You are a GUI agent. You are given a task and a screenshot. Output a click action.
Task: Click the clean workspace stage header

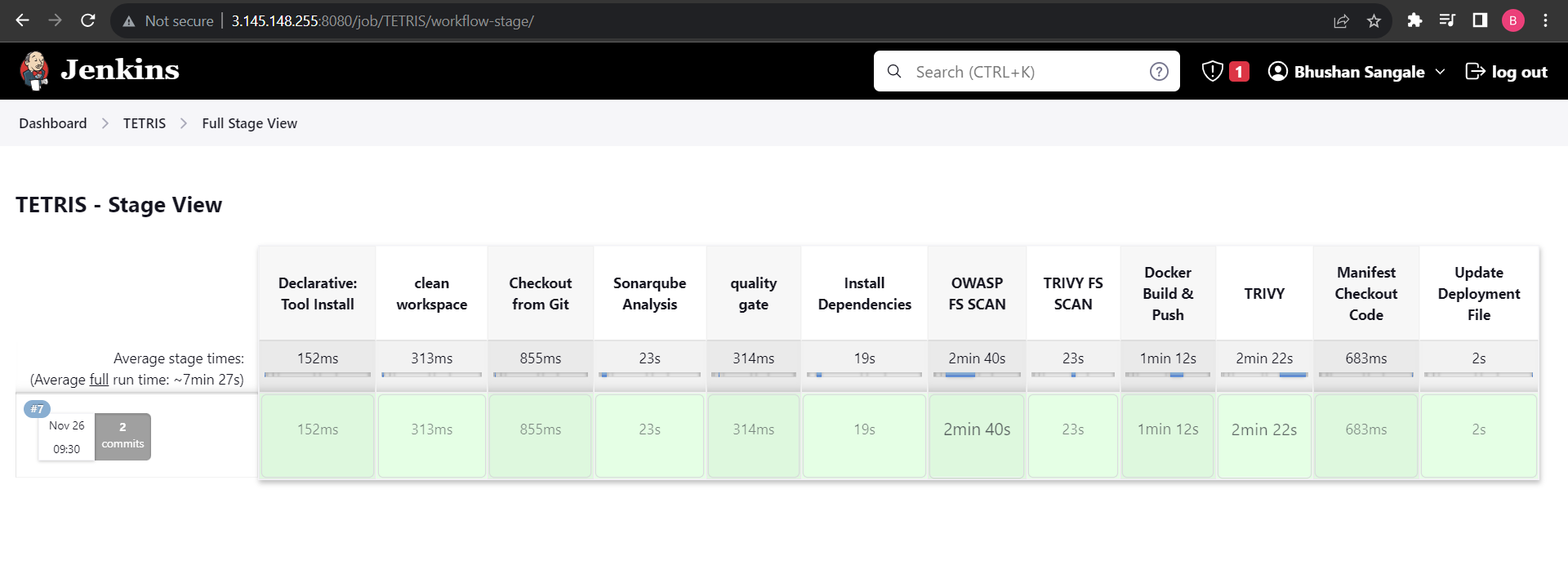tap(432, 294)
